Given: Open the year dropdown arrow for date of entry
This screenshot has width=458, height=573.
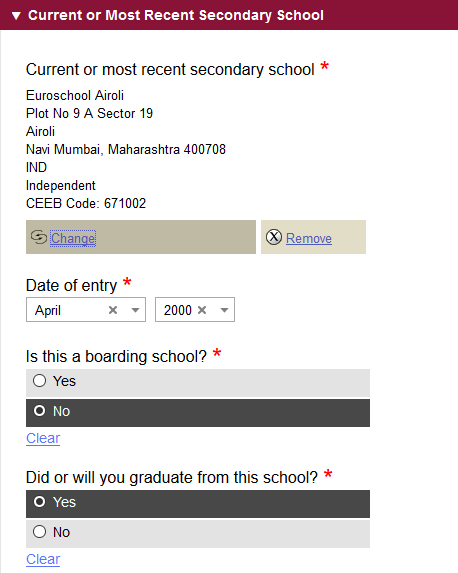Looking at the screenshot, I should coord(224,310).
